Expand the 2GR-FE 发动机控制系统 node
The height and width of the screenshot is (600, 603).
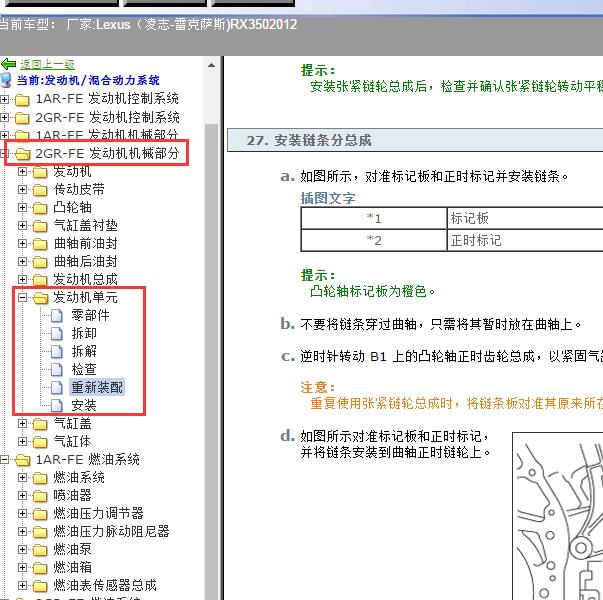pyautogui.click(x=4, y=117)
